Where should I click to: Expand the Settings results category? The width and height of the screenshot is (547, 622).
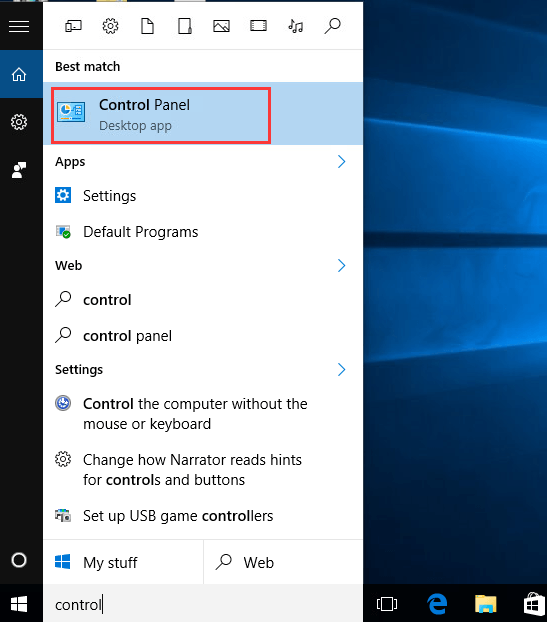(x=342, y=369)
